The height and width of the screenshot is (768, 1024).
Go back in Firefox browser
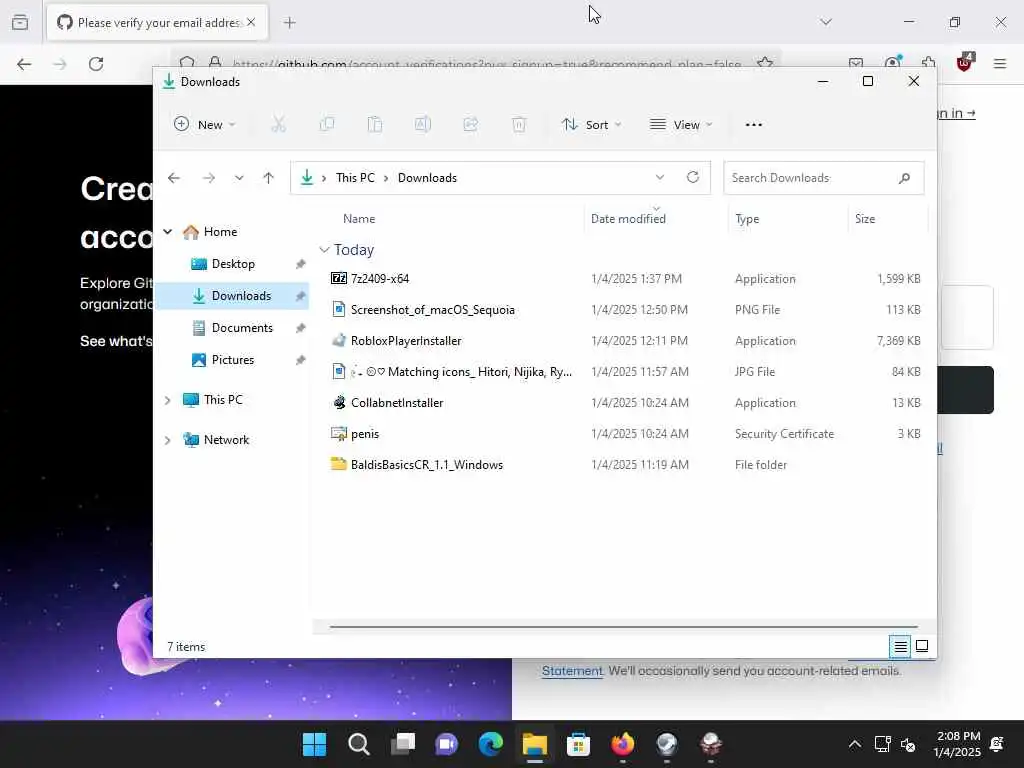click(24, 63)
